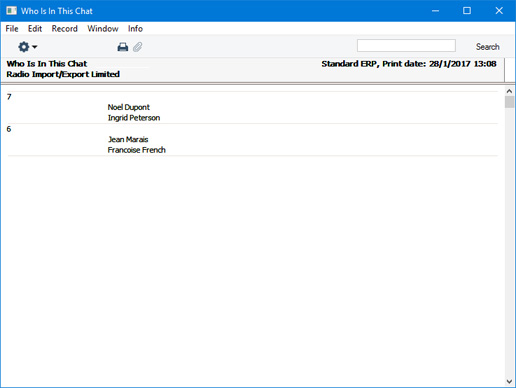Click the 'Who Is In This Chat' report heading

click(47, 64)
